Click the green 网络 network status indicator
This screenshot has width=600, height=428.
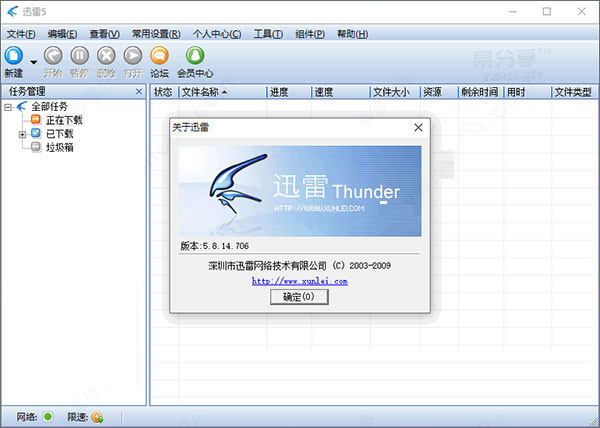point(47,417)
